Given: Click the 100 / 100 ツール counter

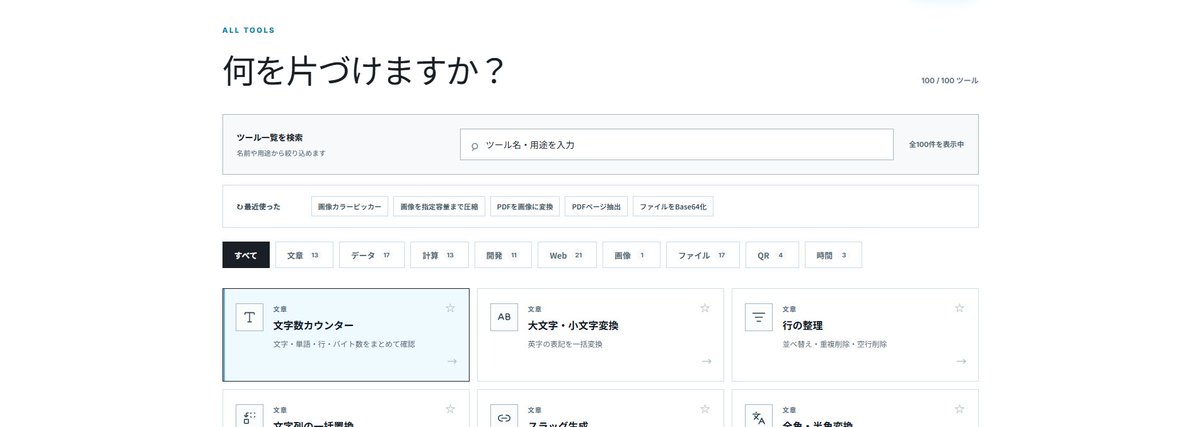Looking at the screenshot, I should click(x=950, y=81).
